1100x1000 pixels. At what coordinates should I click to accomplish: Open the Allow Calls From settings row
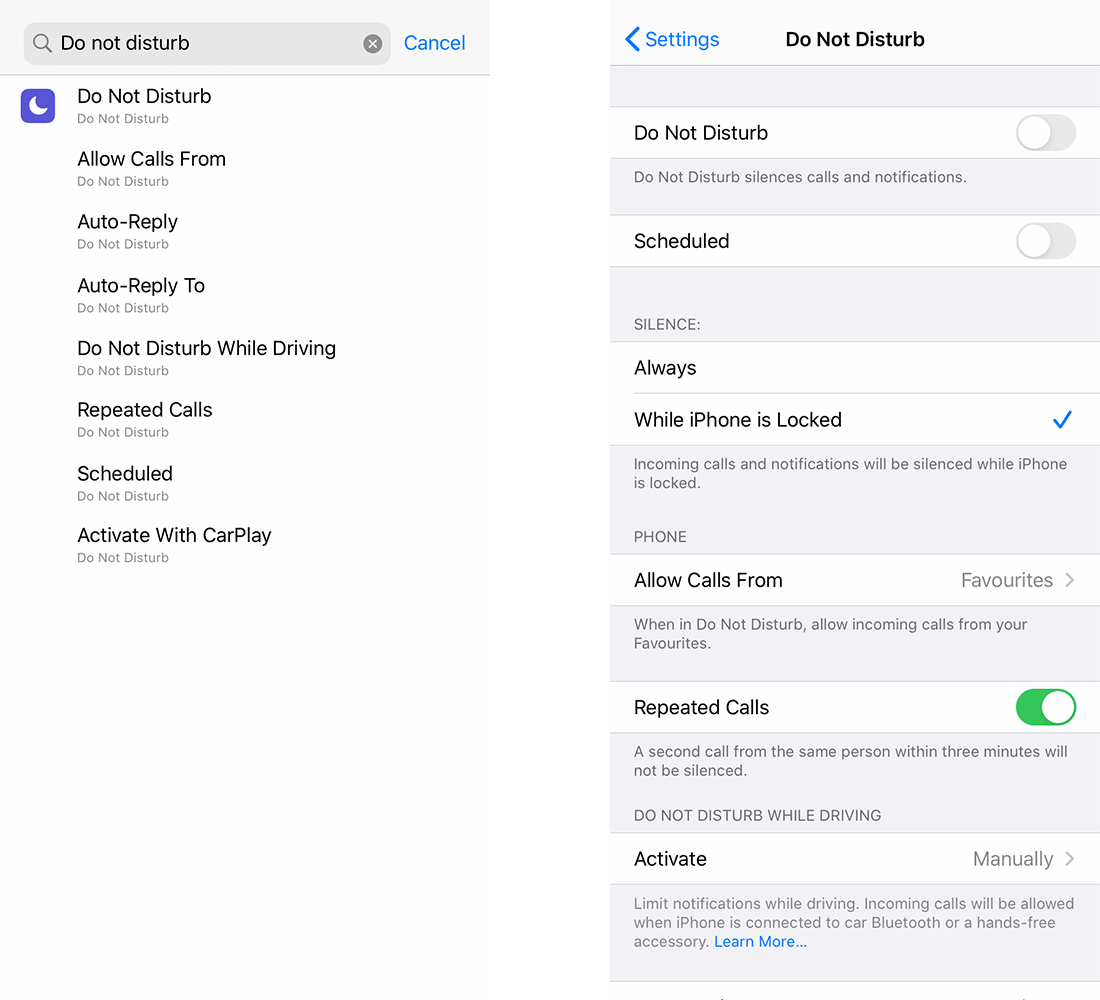(854, 580)
